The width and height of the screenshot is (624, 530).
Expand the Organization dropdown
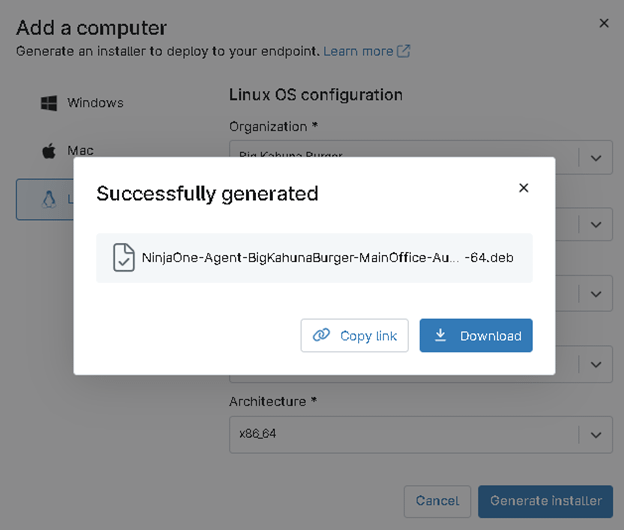pyautogui.click(x=595, y=158)
